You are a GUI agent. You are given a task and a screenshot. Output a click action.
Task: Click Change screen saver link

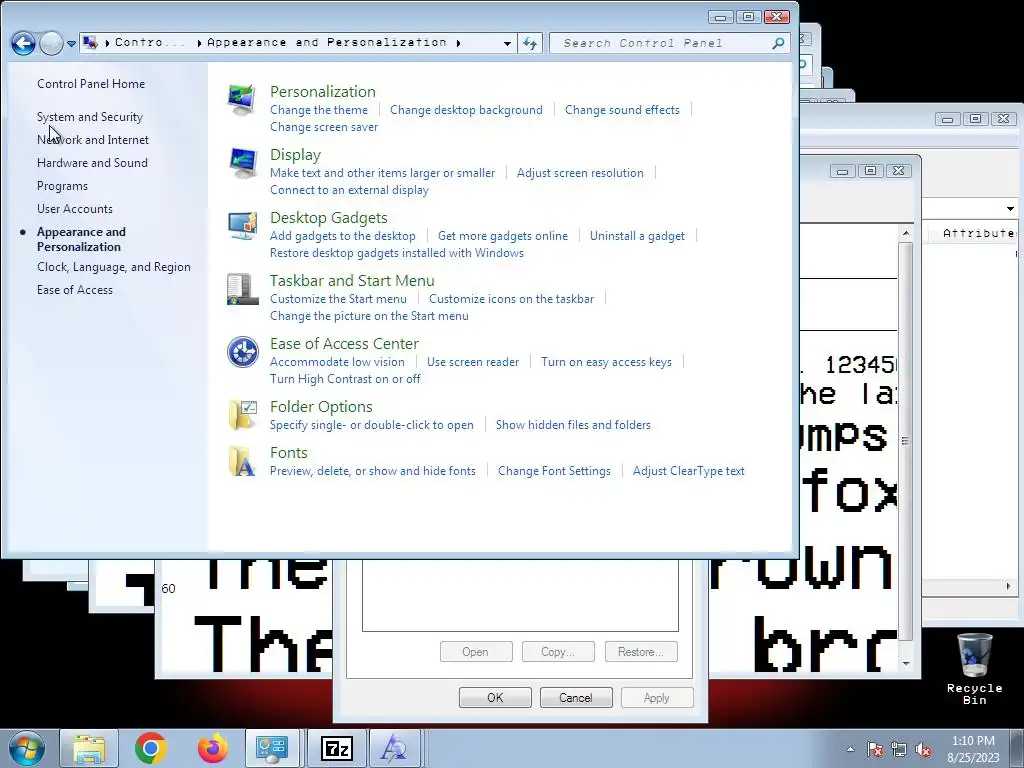324,127
